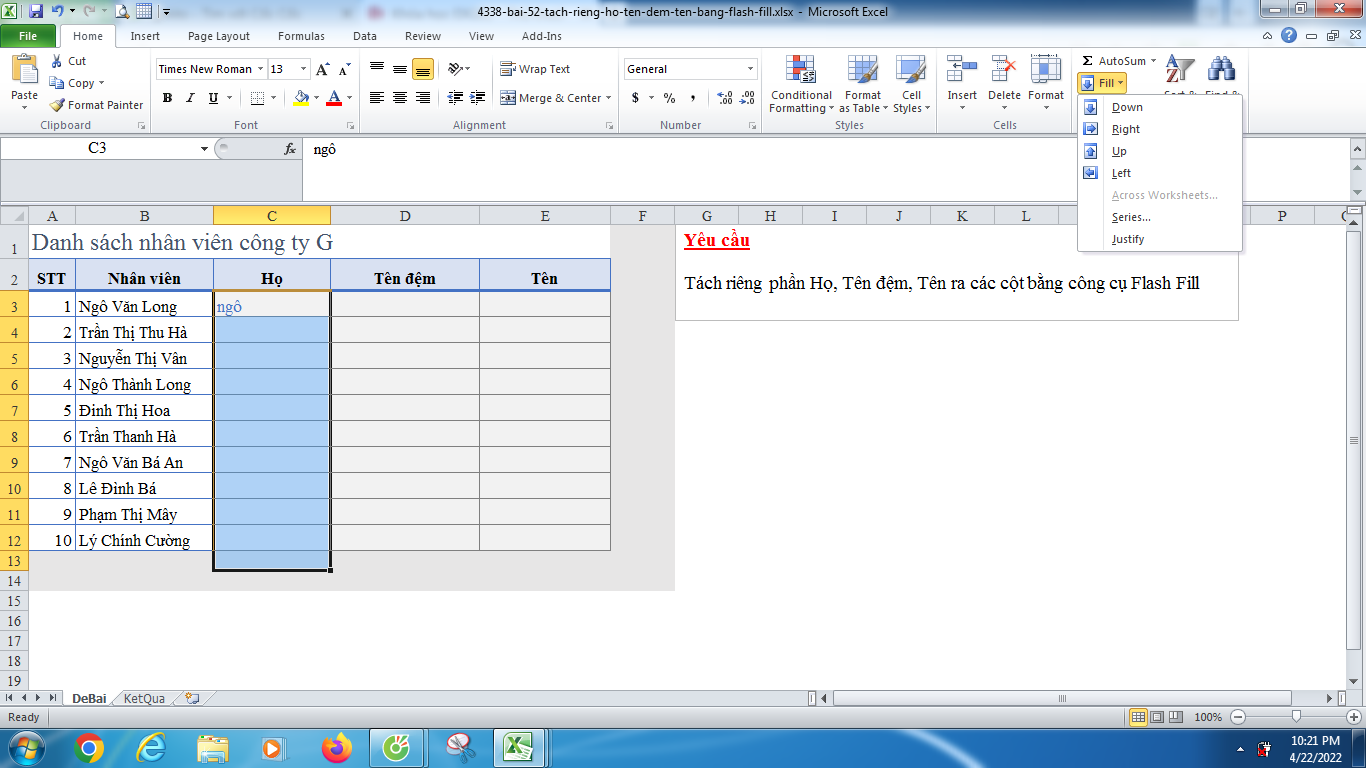Screen dimensions: 1366x768
Task: Shrink the font size
Action: pos(344,69)
